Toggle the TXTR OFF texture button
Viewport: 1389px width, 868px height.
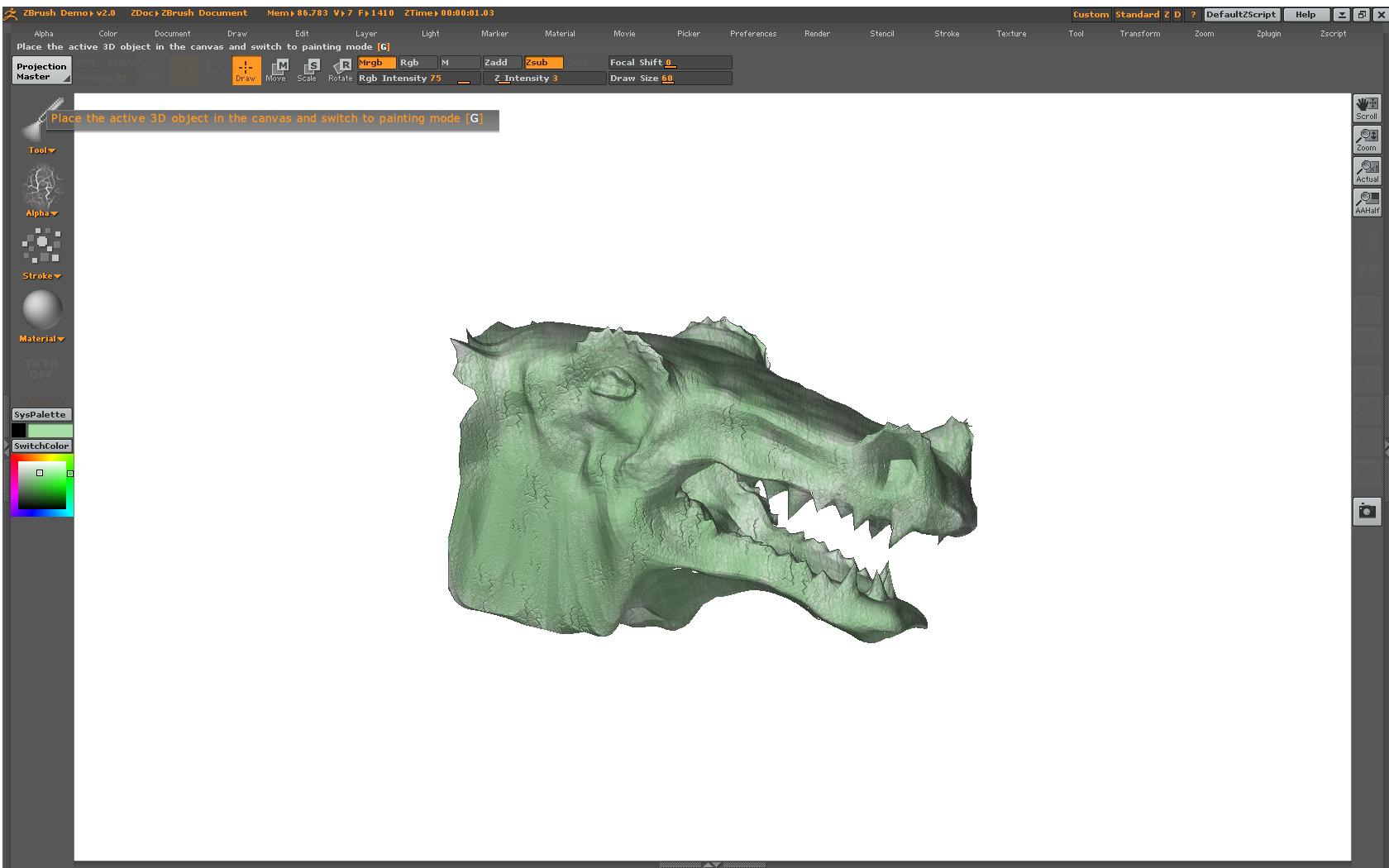coord(41,370)
